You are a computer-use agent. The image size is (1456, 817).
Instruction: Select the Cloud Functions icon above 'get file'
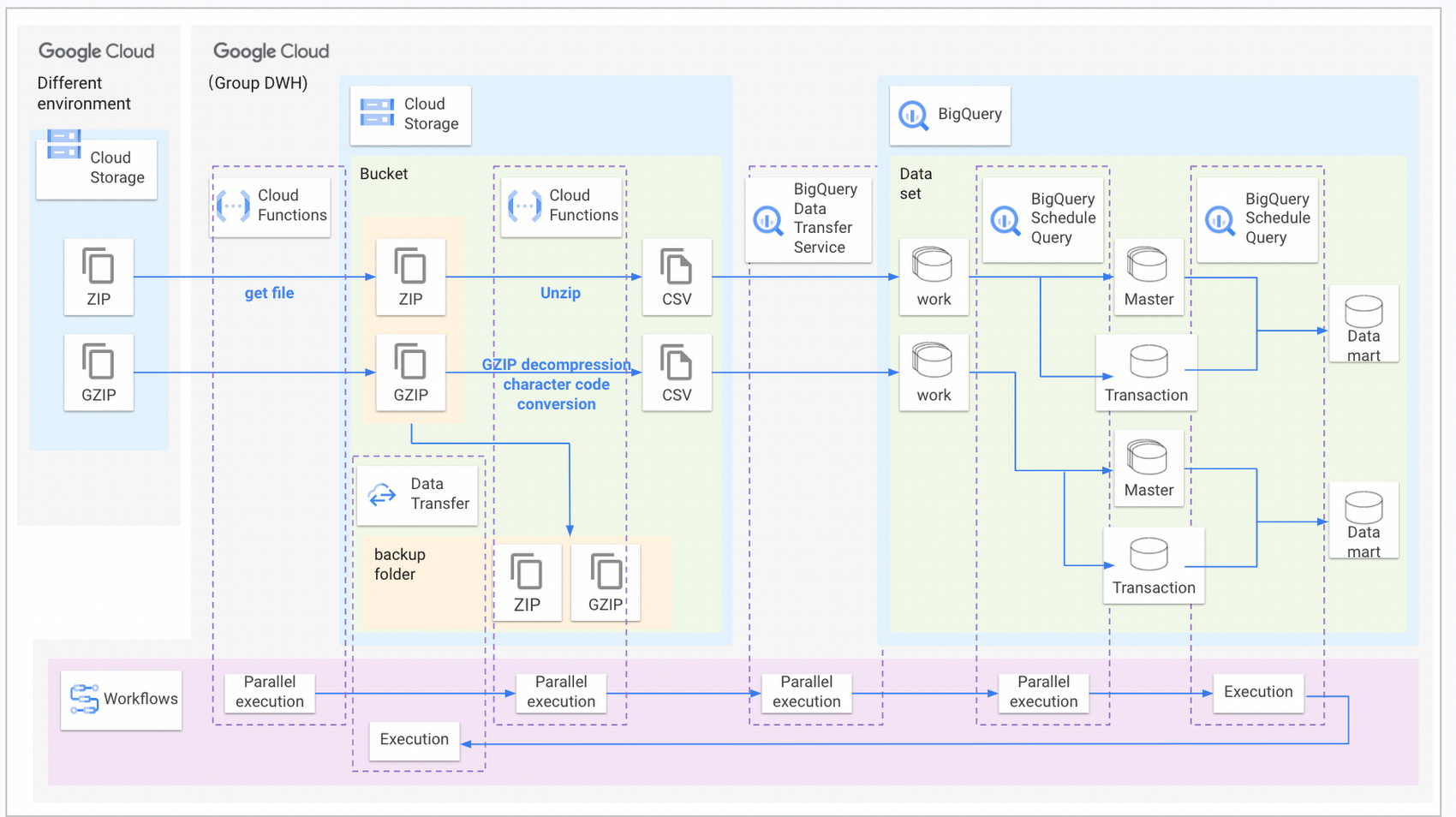point(233,206)
